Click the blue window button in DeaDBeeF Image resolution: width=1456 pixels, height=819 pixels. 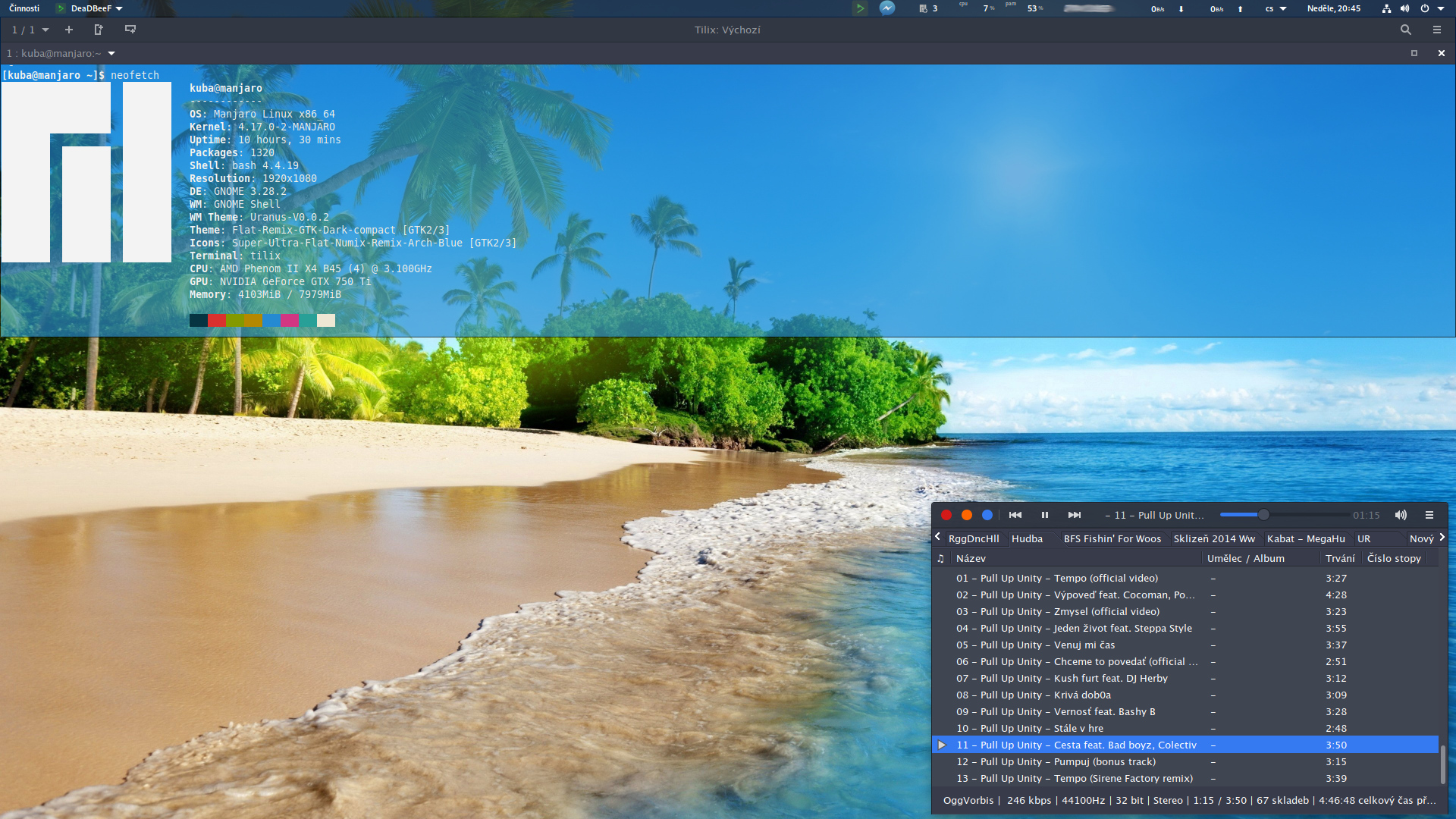tap(987, 515)
